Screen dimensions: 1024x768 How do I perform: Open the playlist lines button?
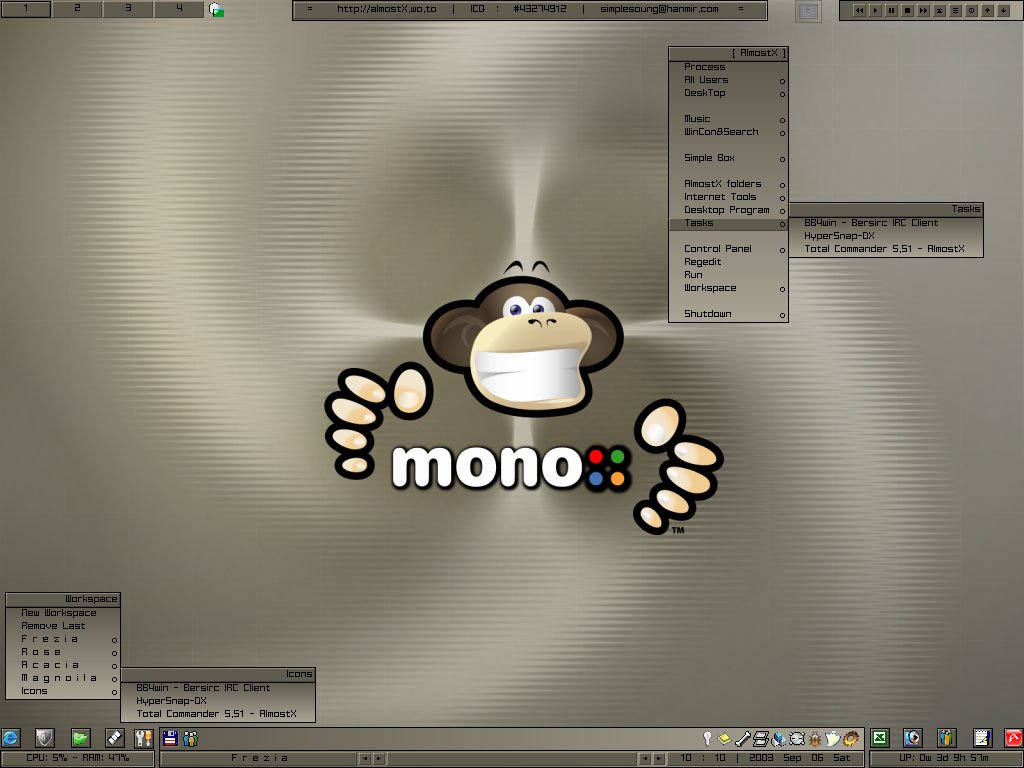coord(955,10)
